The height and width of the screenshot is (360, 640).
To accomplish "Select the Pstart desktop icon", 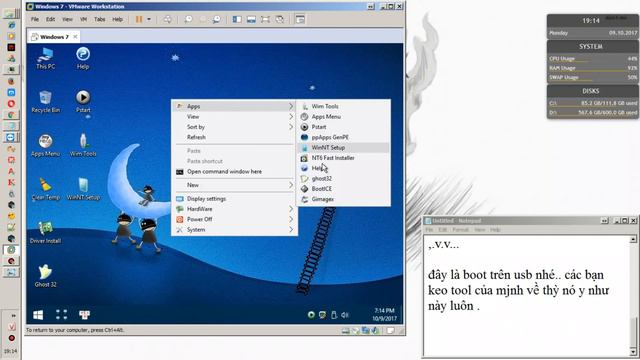I will 83,102.
